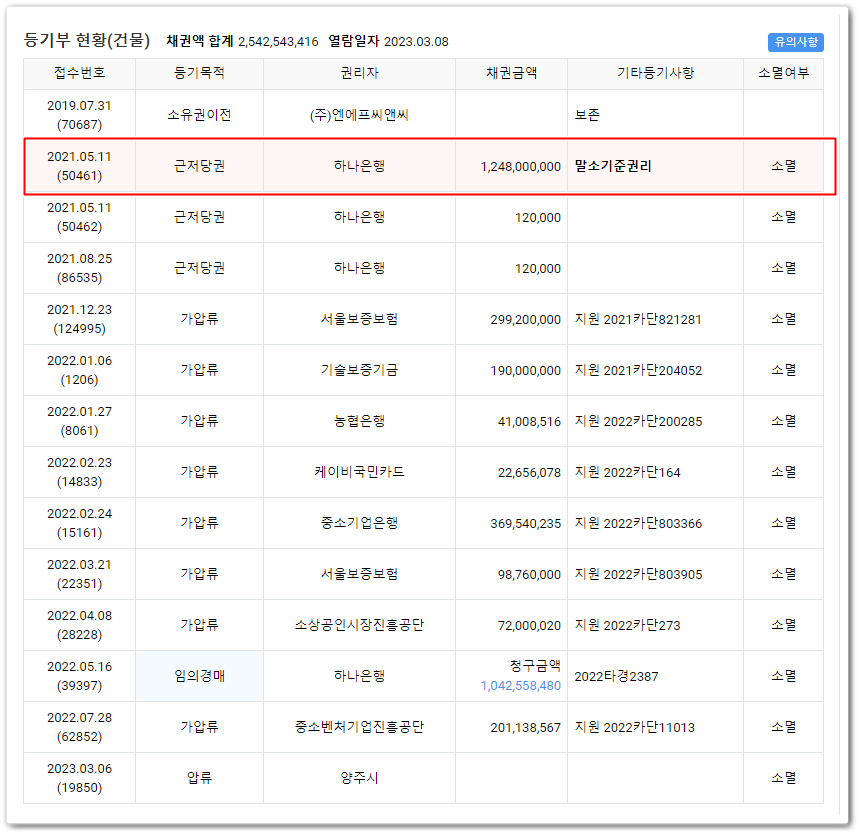The image size is (861, 836).
Task: Click total claim amount 2,542,543,416
Action: [278, 42]
